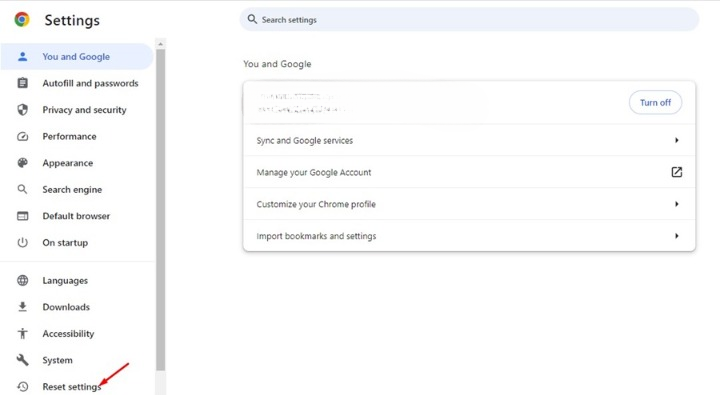The height and width of the screenshot is (395, 720).
Task: Open Import bookmarks and settings
Action: pos(469,236)
